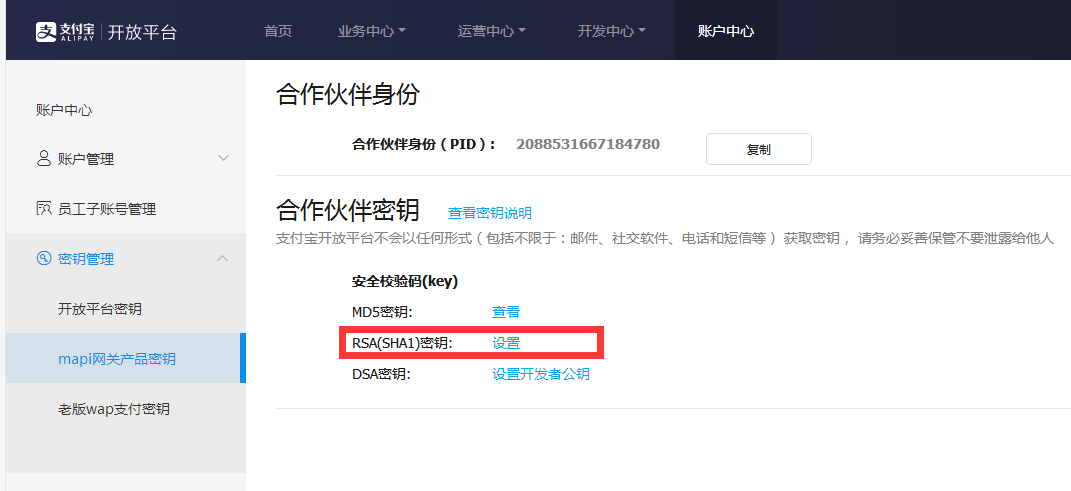Click 设置 for the RSA(SHA1)密钥
Viewport: 1071px width, 491px height.
(506, 343)
